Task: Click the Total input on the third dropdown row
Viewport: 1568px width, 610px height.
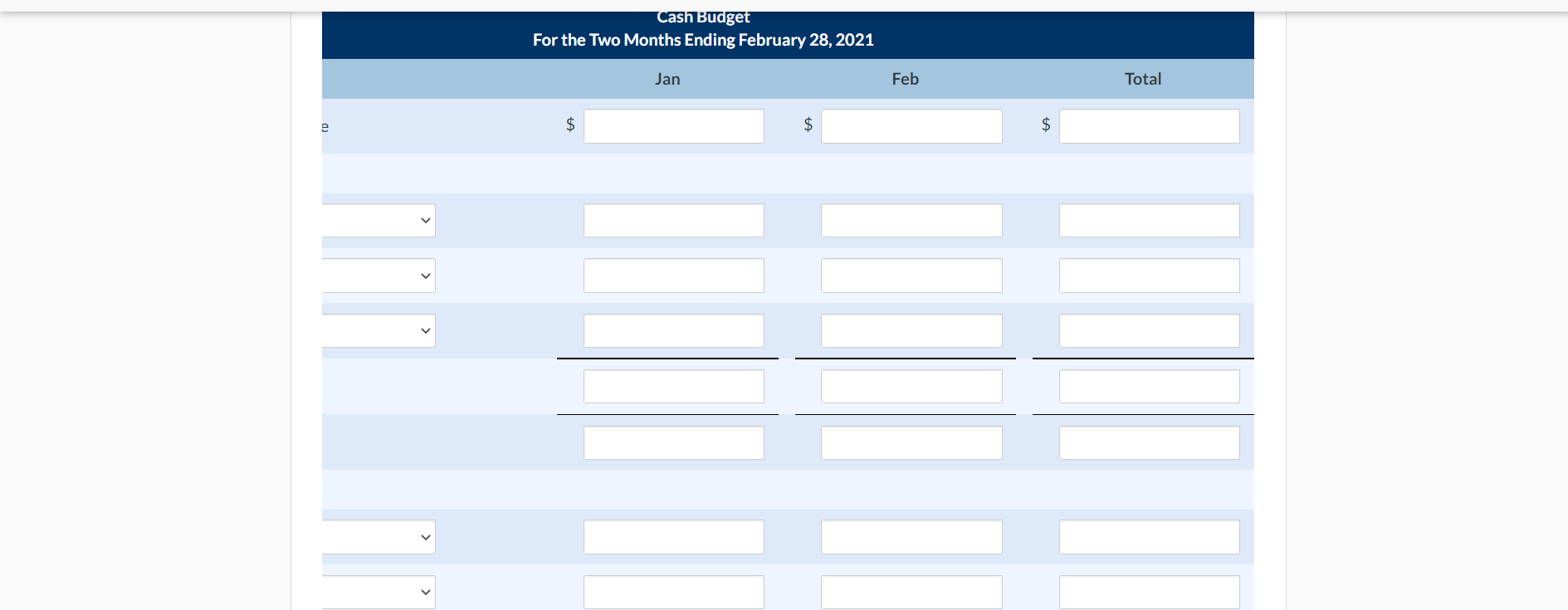Action: coord(1149,330)
